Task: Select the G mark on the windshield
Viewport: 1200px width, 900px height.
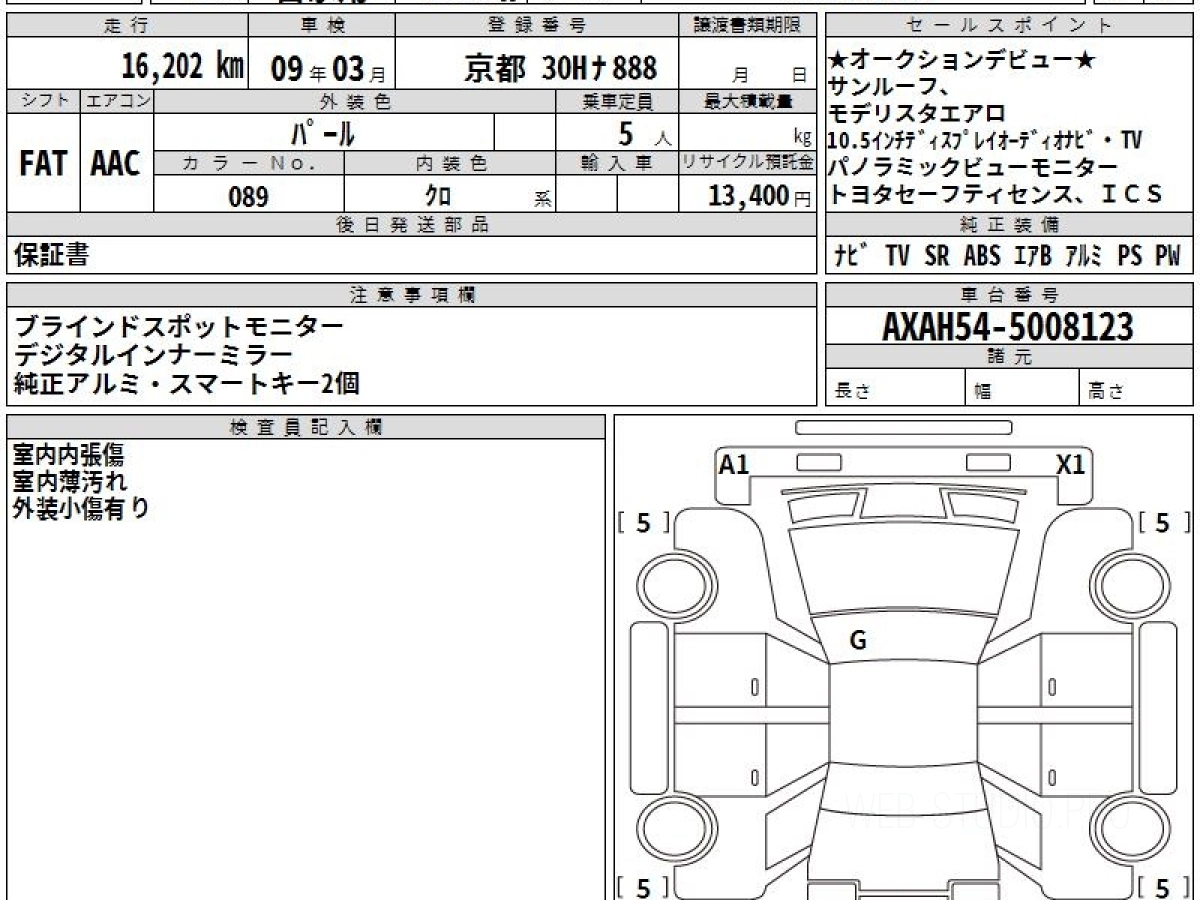Action: click(857, 641)
